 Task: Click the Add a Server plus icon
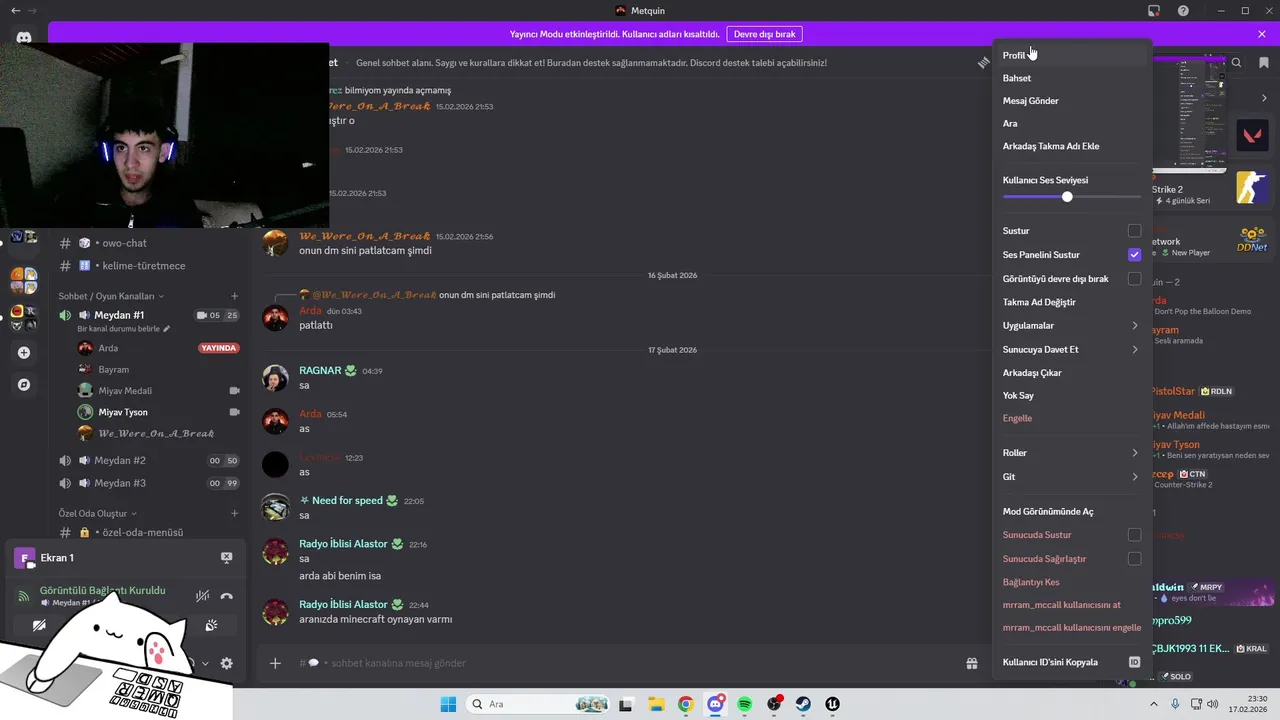(24, 352)
